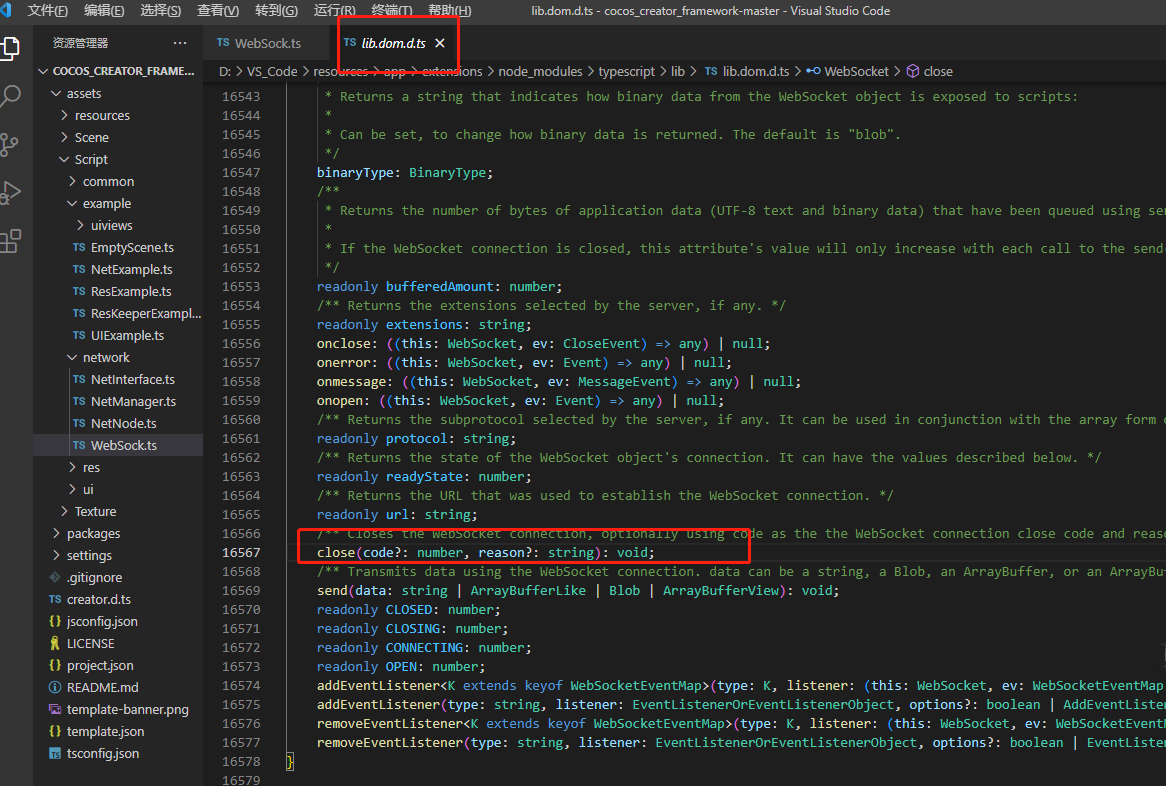
Task: Expand the common folder
Action: tap(72, 181)
